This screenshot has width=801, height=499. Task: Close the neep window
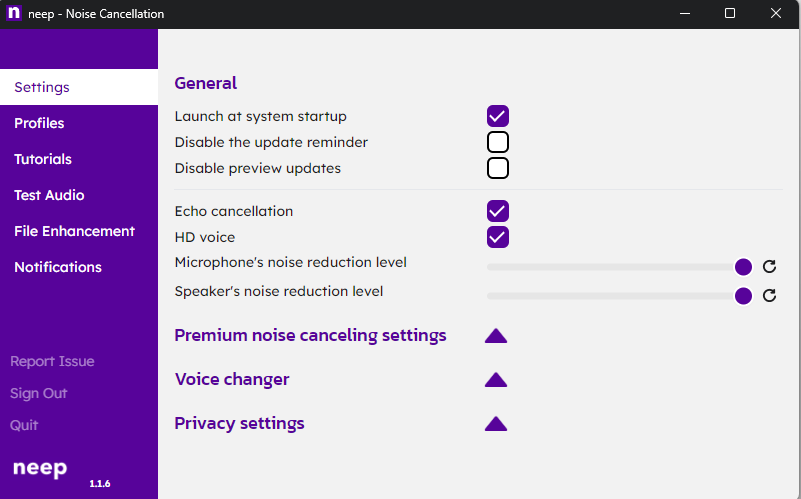(776, 14)
